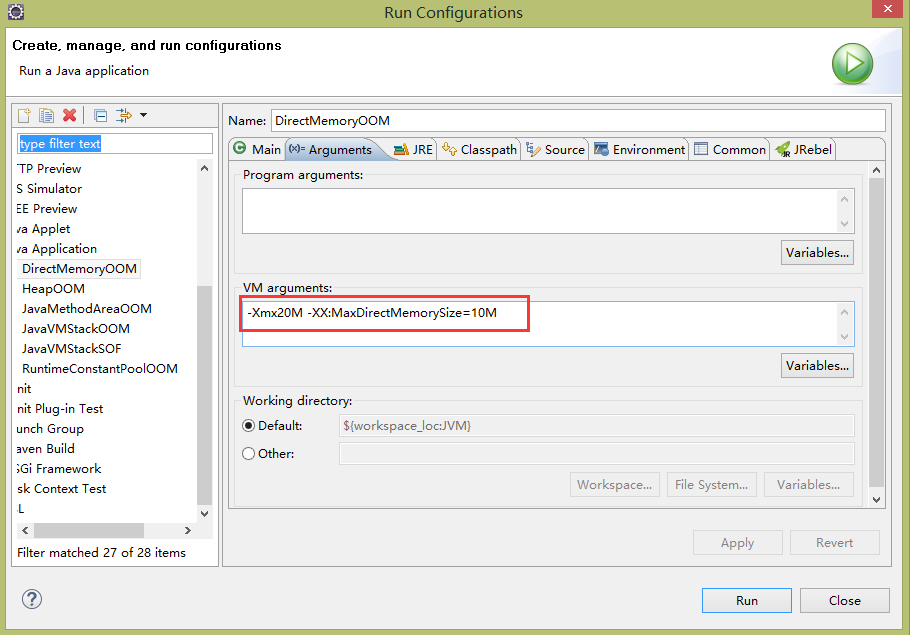The image size is (910, 635).
Task: Click the New launch configuration icon
Action: [x=24, y=115]
